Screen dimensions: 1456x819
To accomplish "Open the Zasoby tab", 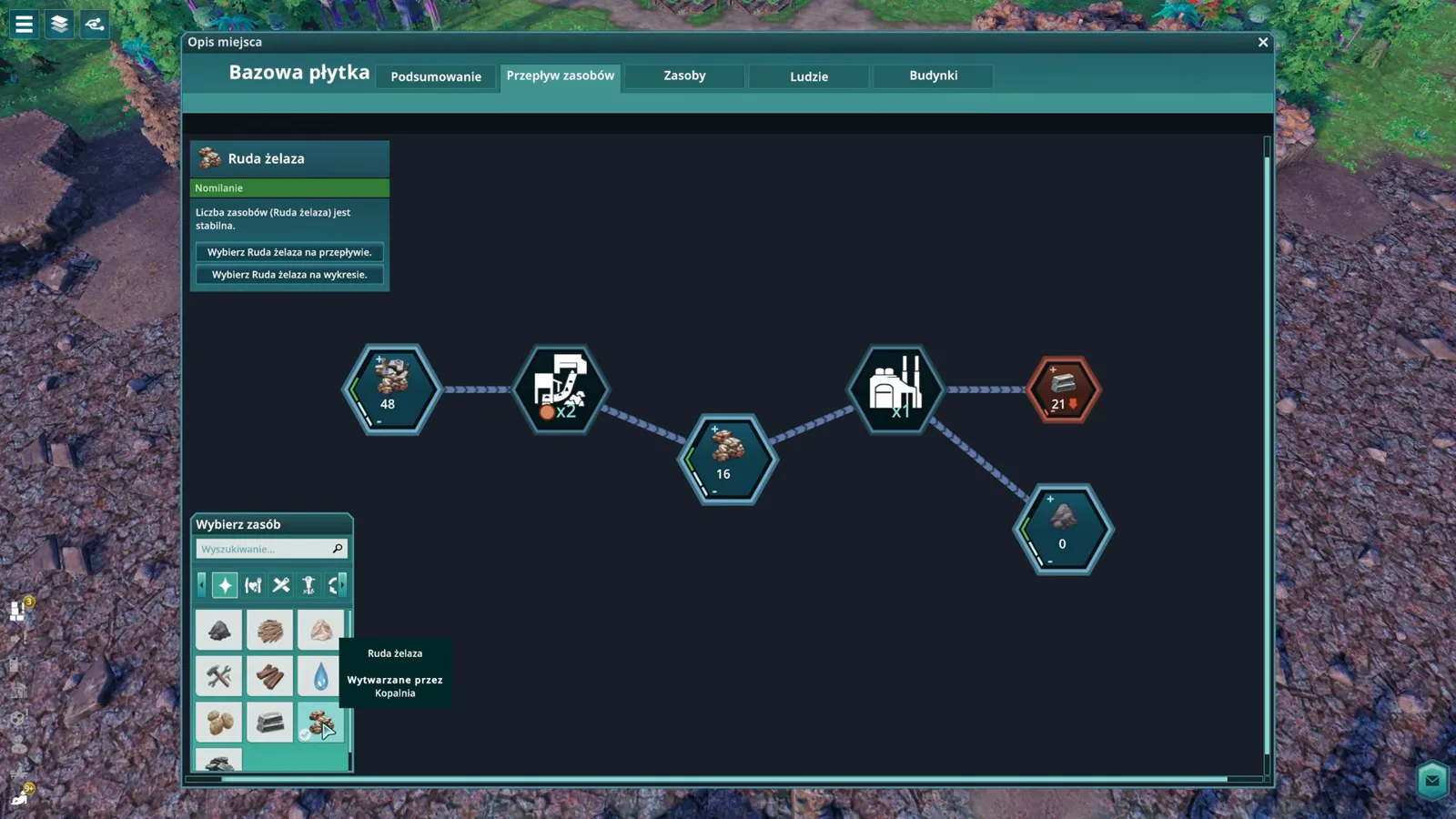I will pyautogui.click(x=684, y=76).
